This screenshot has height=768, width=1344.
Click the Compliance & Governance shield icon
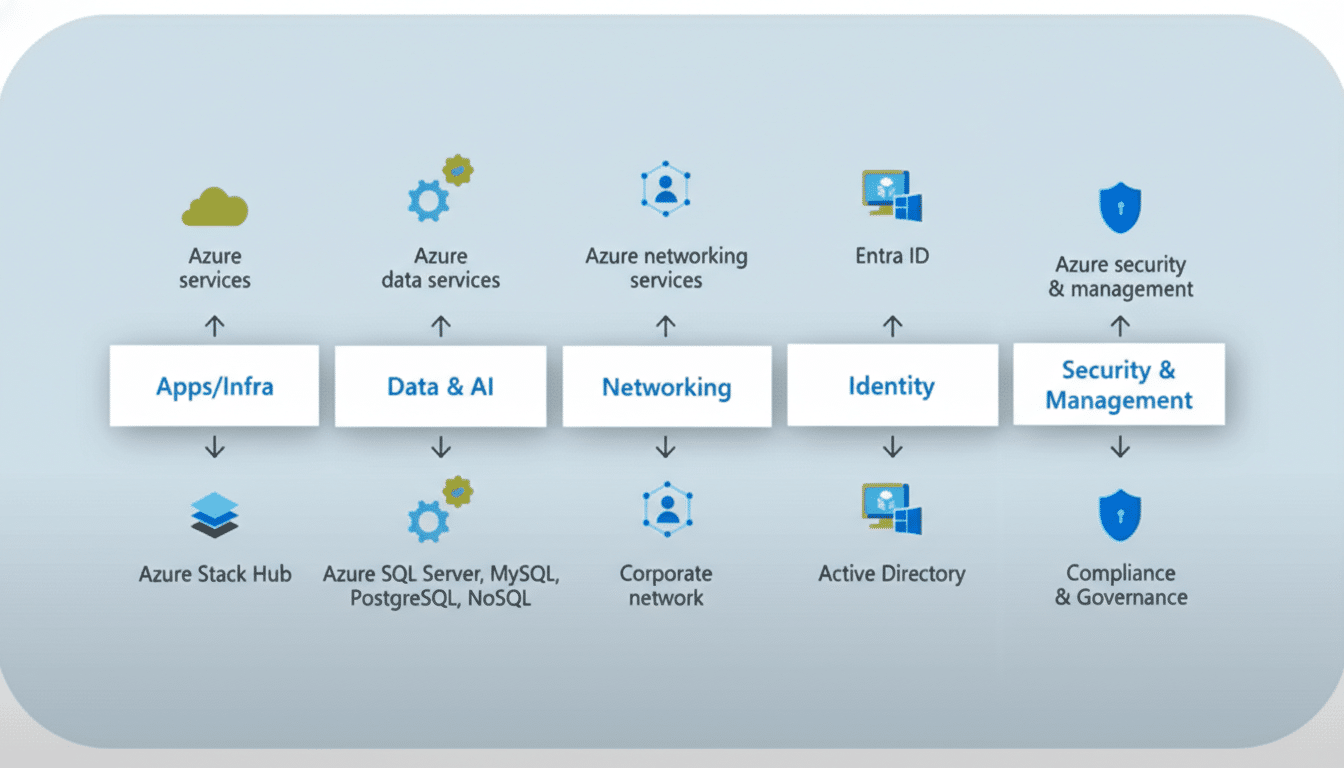pos(1120,515)
